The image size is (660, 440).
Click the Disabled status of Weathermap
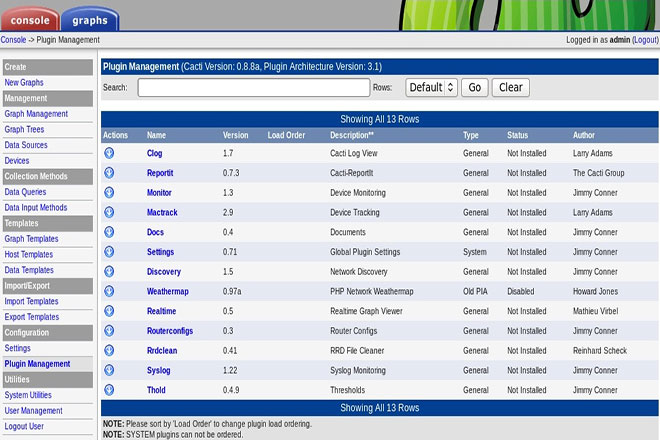click(x=520, y=291)
